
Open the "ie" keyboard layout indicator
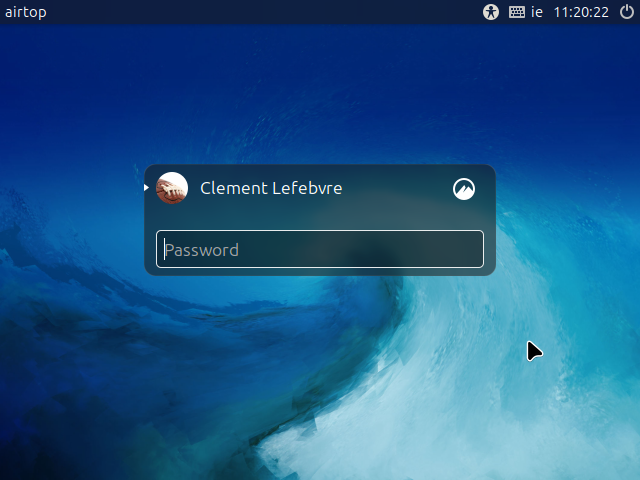pyautogui.click(x=537, y=12)
